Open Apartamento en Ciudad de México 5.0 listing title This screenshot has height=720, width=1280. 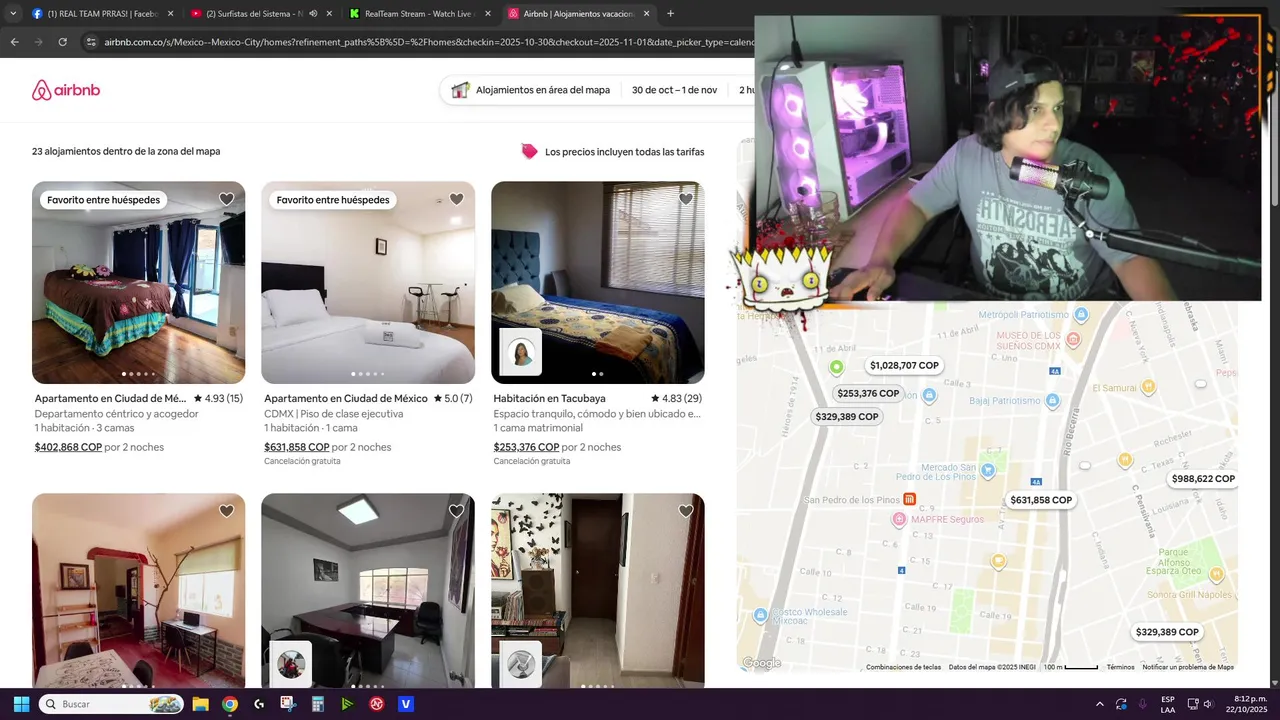click(346, 398)
